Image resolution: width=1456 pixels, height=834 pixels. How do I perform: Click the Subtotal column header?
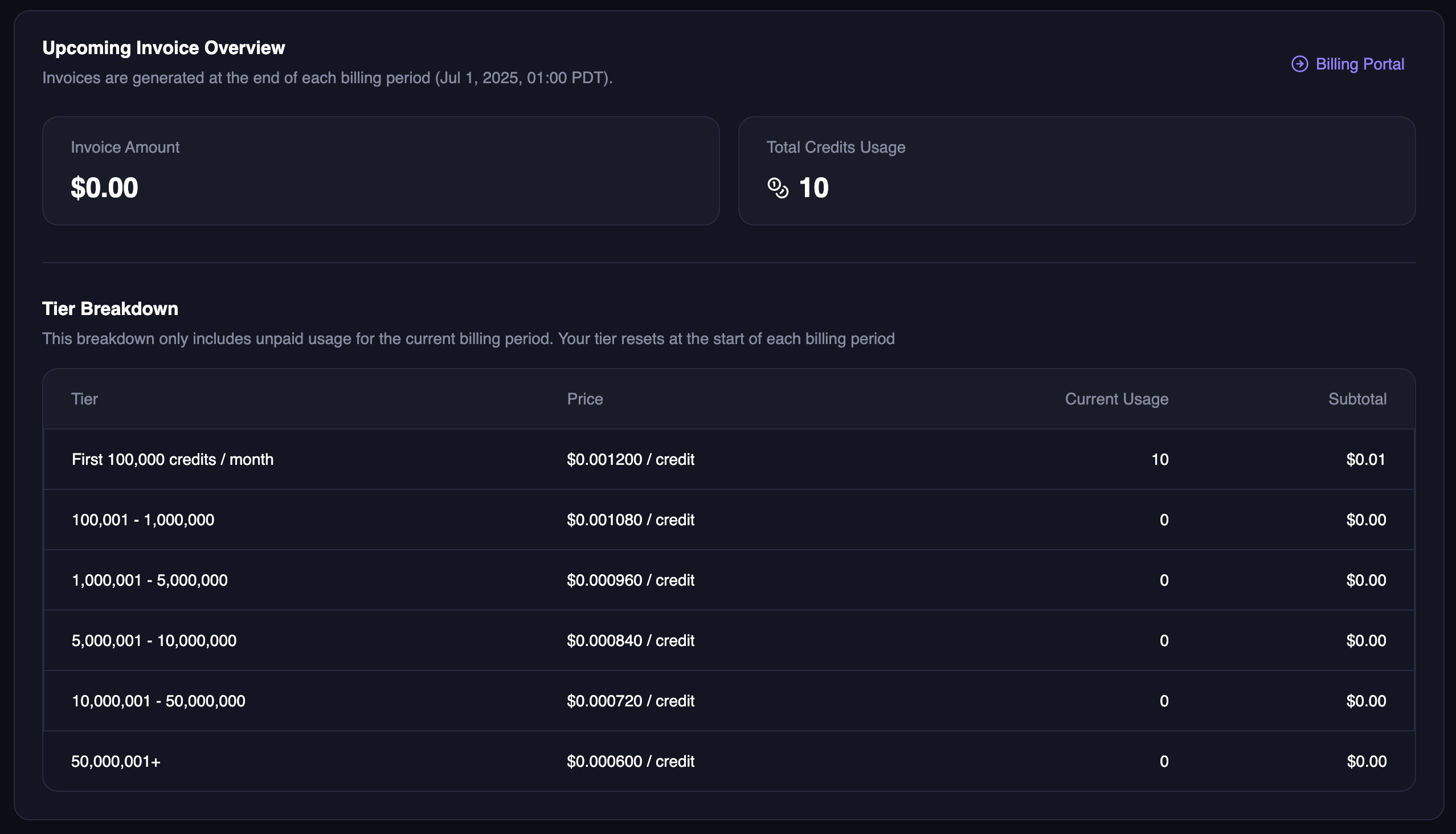1357,399
